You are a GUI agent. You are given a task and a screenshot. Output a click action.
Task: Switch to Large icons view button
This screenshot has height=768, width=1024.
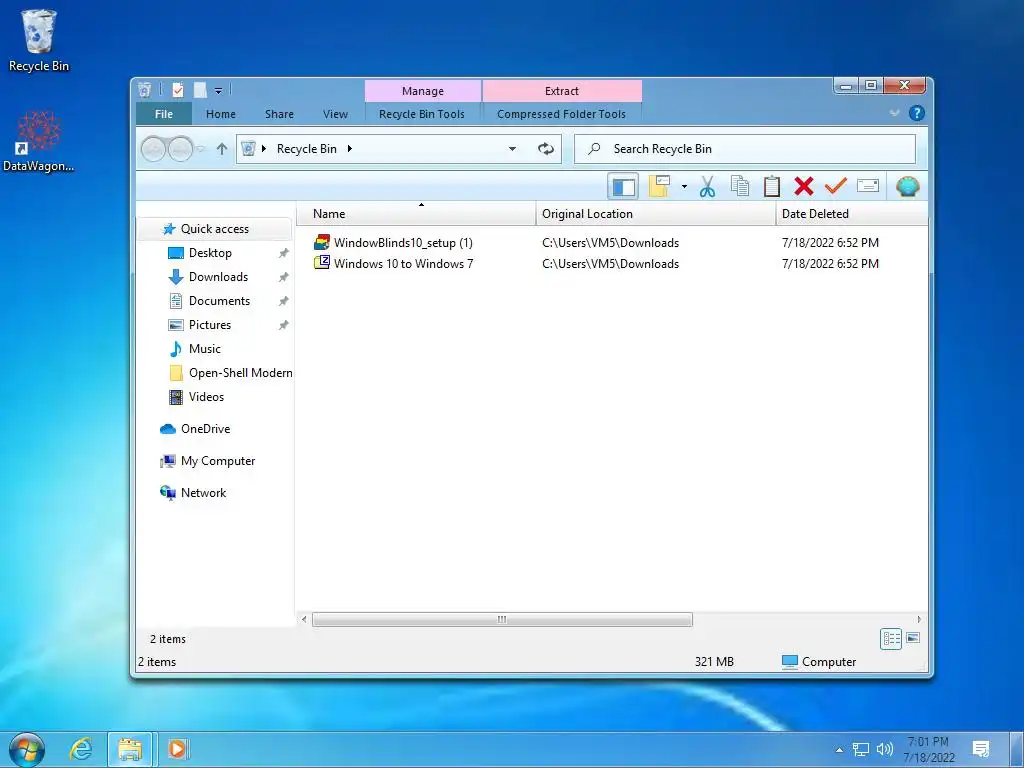(x=913, y=638)
